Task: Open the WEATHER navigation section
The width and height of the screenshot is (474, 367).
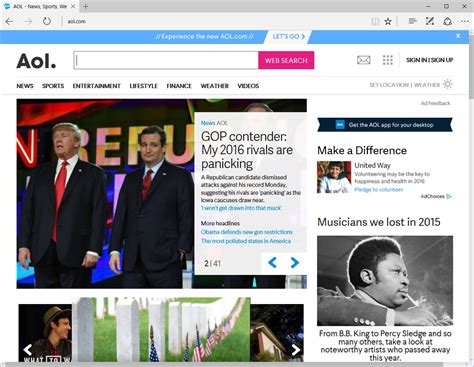Action: [215, 86]
